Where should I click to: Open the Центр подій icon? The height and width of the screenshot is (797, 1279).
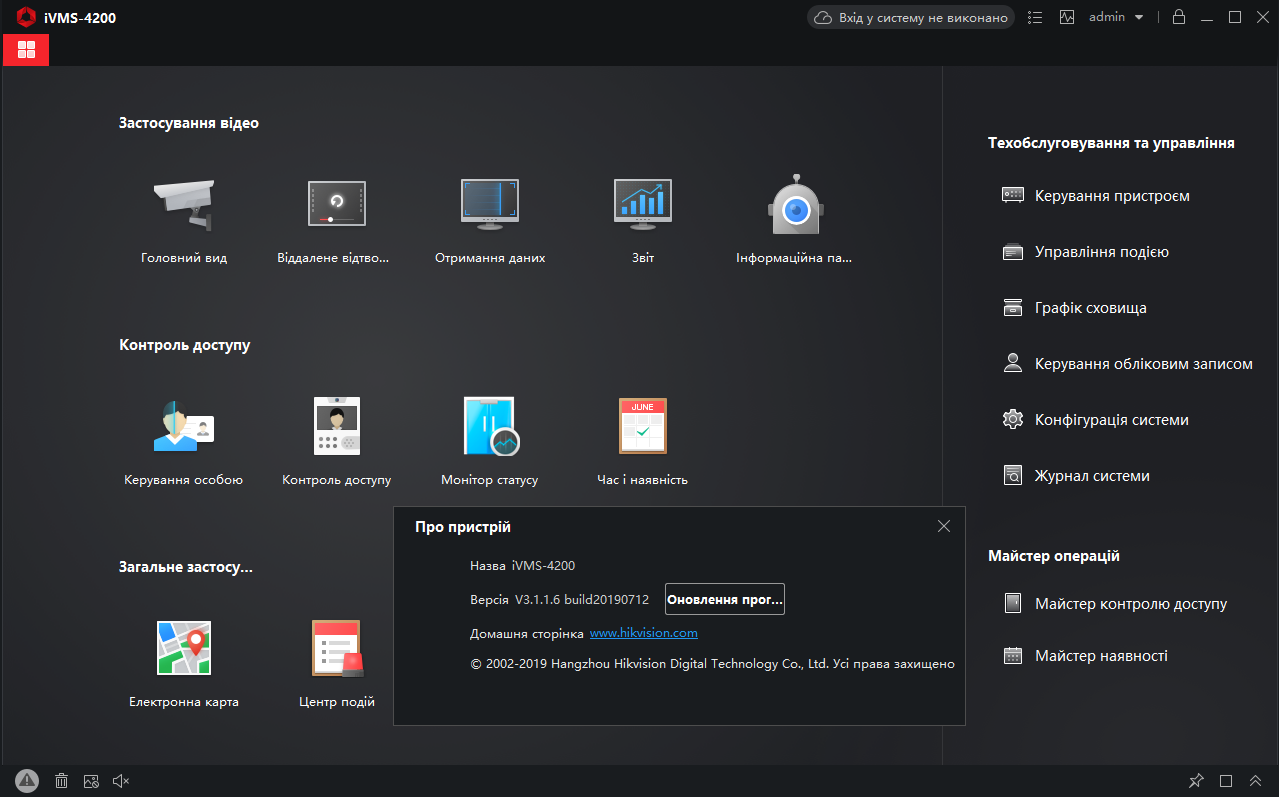[336, 648]
